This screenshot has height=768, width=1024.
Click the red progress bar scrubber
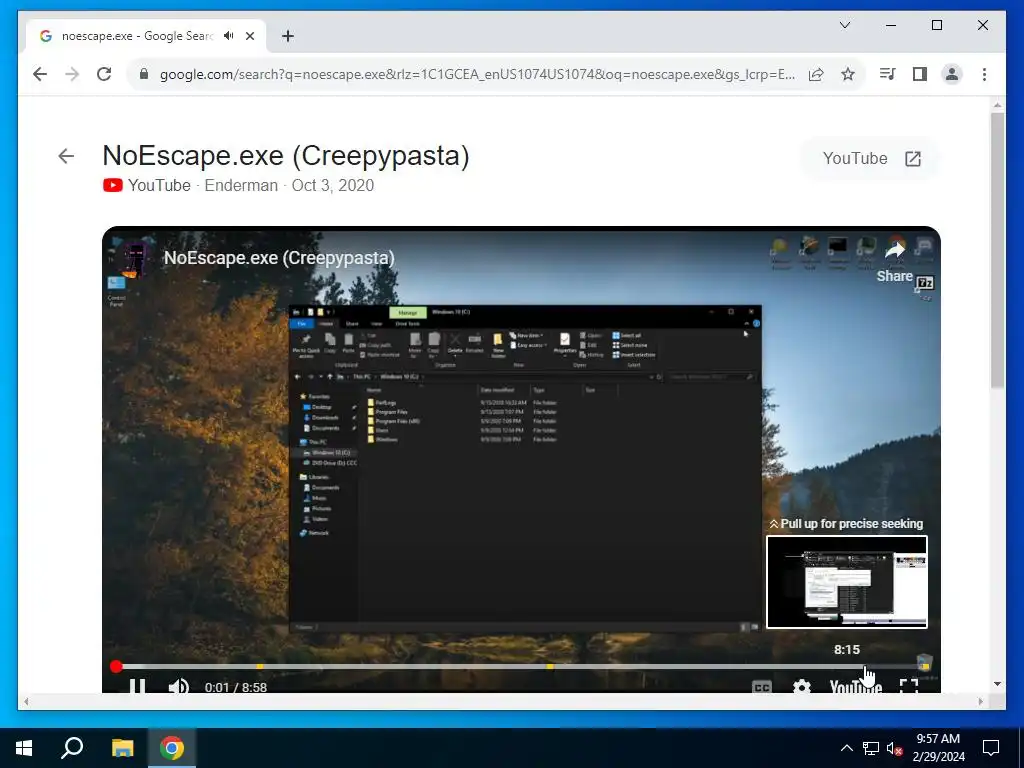click(x=116, y=666)
